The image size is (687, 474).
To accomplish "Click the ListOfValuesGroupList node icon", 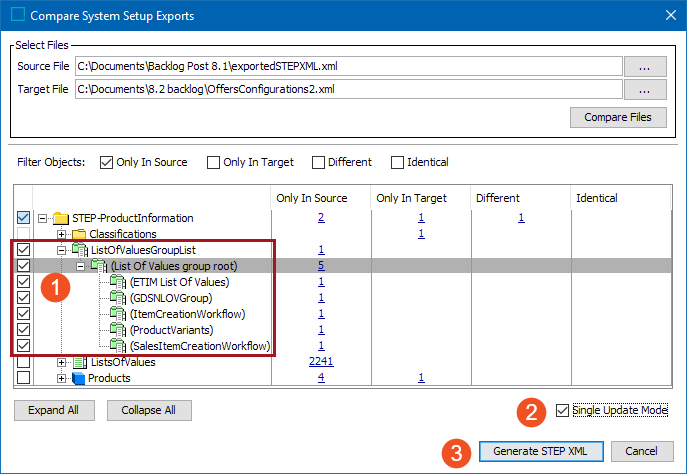I will click(80, 250).
